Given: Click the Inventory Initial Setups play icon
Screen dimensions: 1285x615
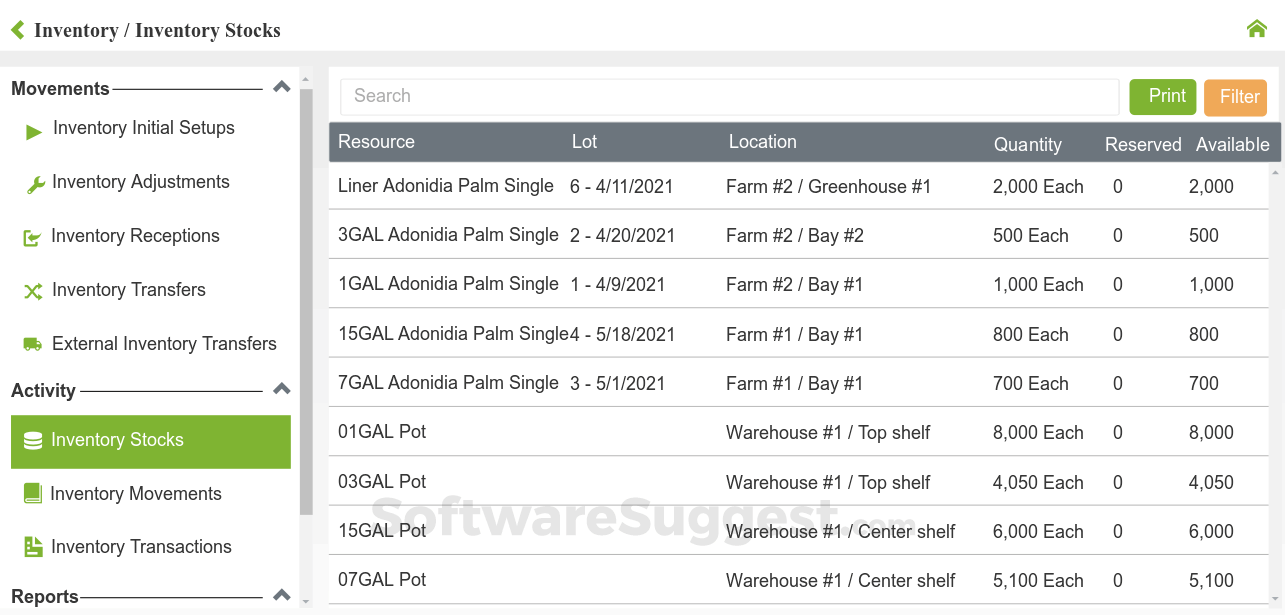Looking at the screenshot, I should [34, 131].
